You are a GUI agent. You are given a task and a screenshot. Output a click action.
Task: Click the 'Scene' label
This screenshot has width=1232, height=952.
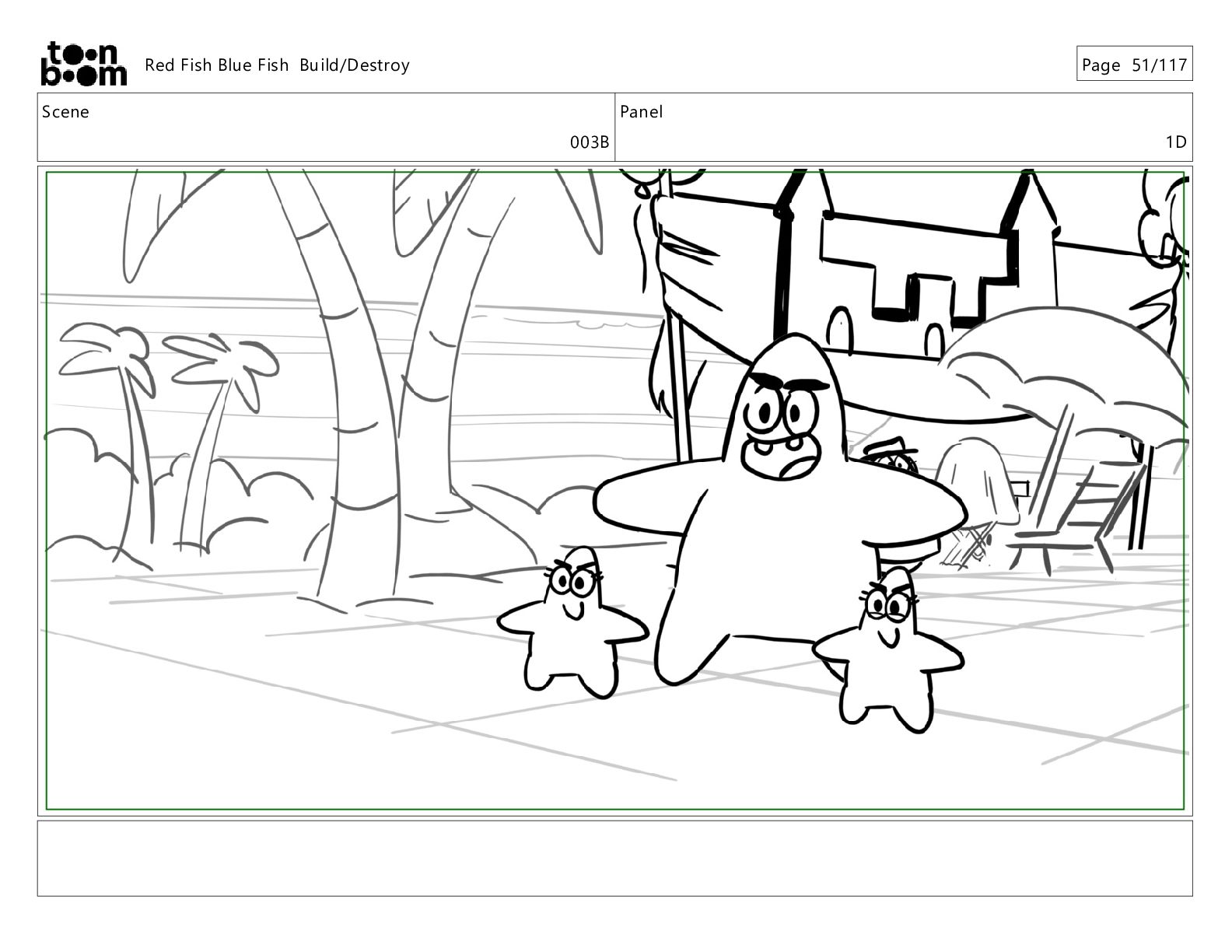click(65, 112)
